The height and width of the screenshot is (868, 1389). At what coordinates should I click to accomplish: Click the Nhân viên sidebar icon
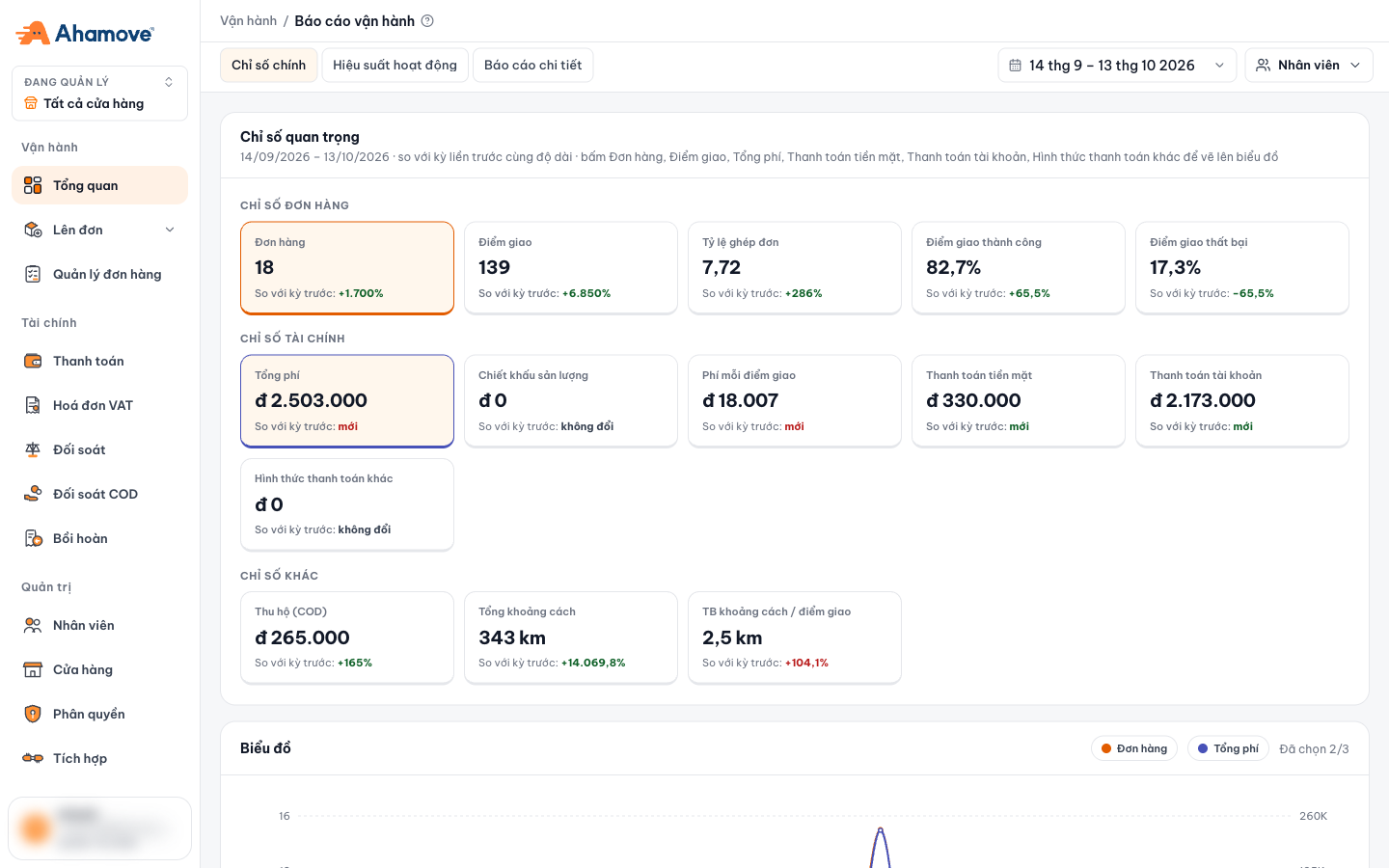33,625
